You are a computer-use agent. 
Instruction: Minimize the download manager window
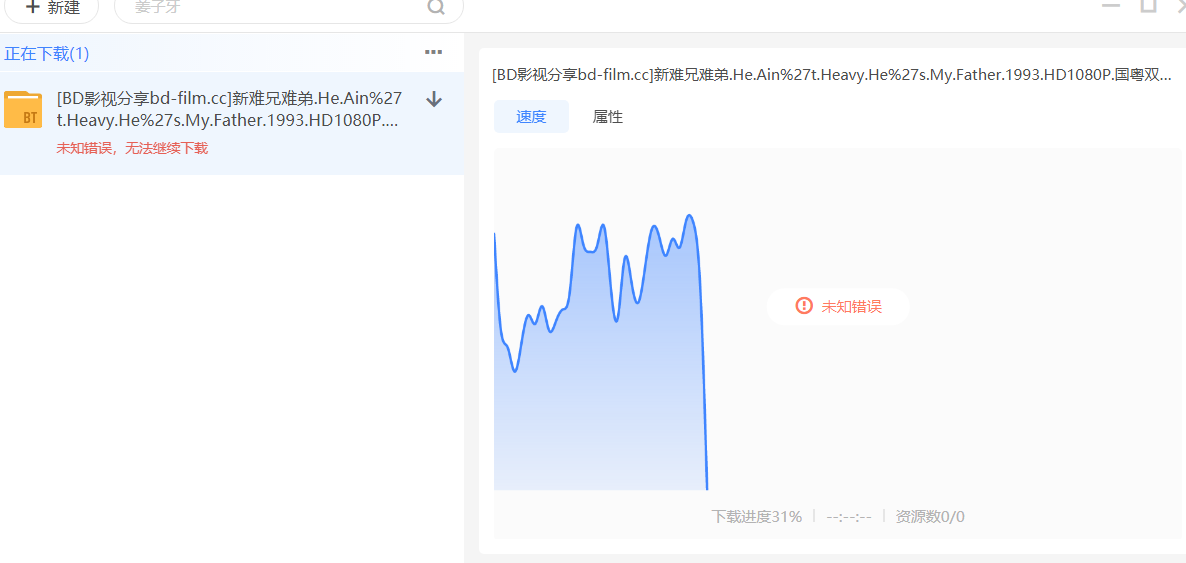pyautogui.click(x=1111, y=6)
